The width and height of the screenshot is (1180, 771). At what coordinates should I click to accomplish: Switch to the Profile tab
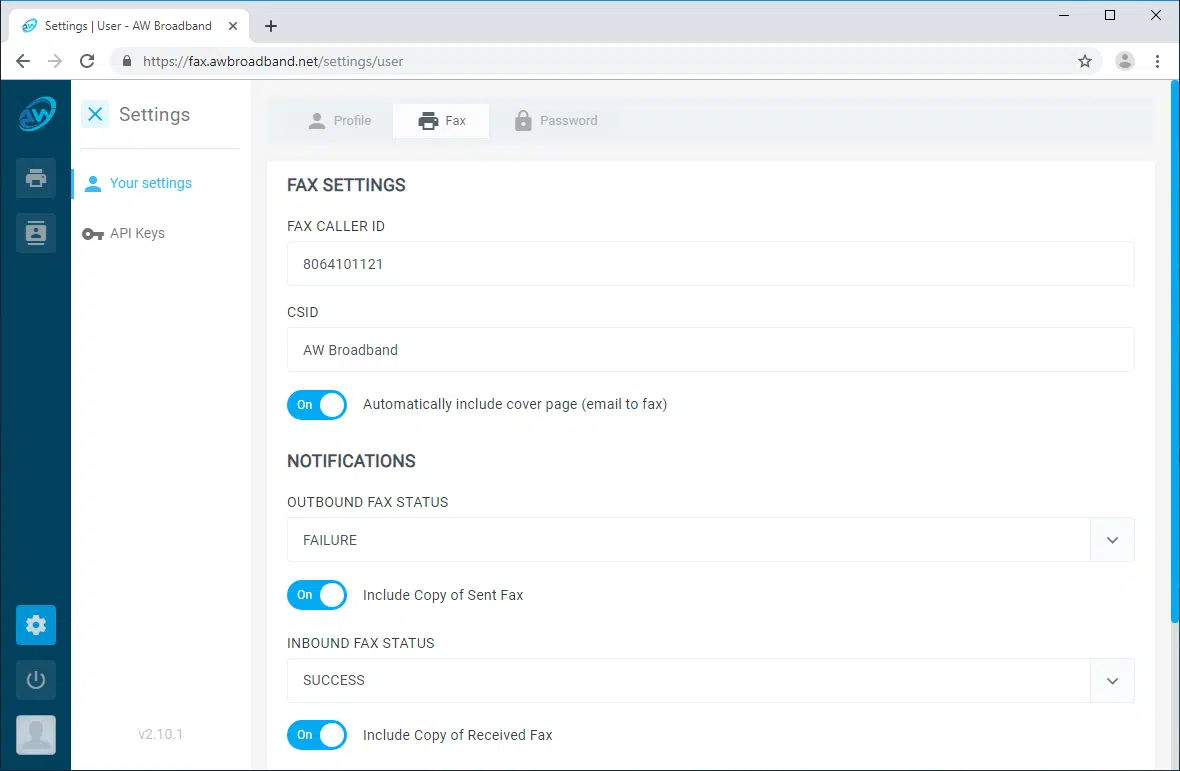[340, 120]
